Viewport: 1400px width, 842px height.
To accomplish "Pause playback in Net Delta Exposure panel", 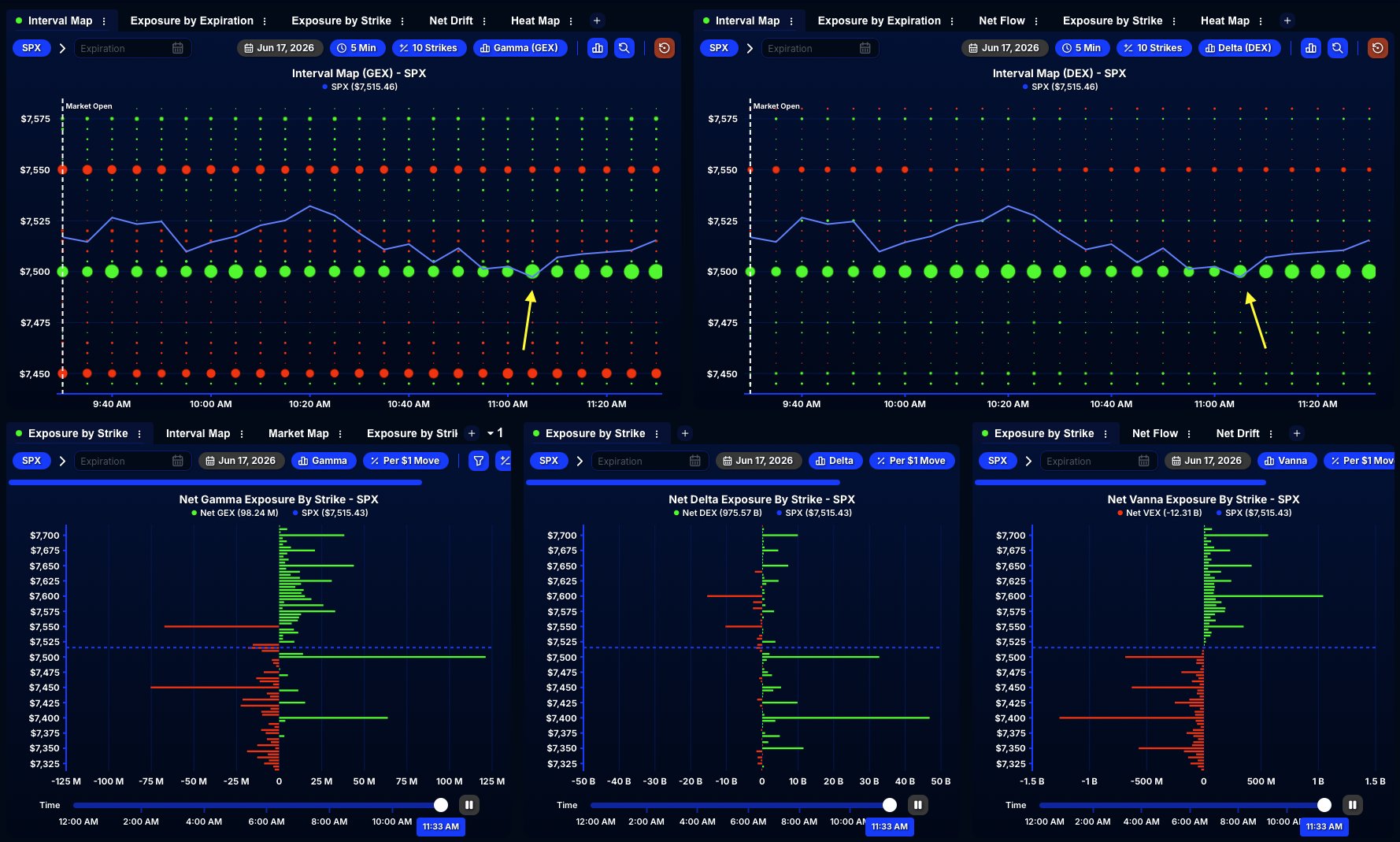I will [x=918, y=805].
